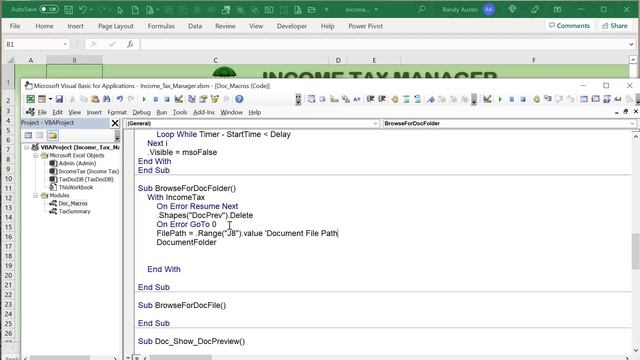The image size is (640, 360).
Task: Click the Indent icon in Edit toolbar
Action: [x=370, y=99]
